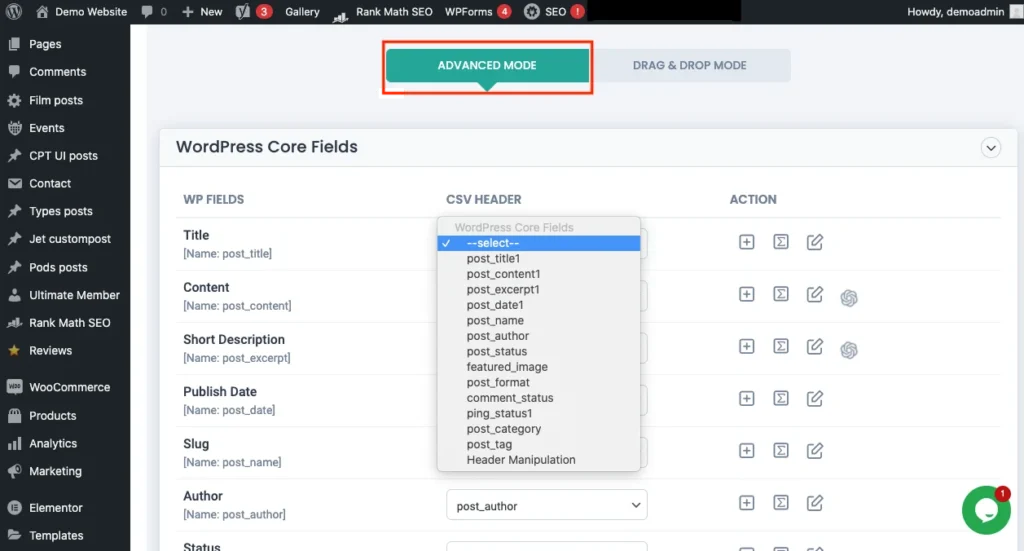Open WooCommerce in the sidebar menu
Viewport: 1024px width, 551px height.
(69, 387)
